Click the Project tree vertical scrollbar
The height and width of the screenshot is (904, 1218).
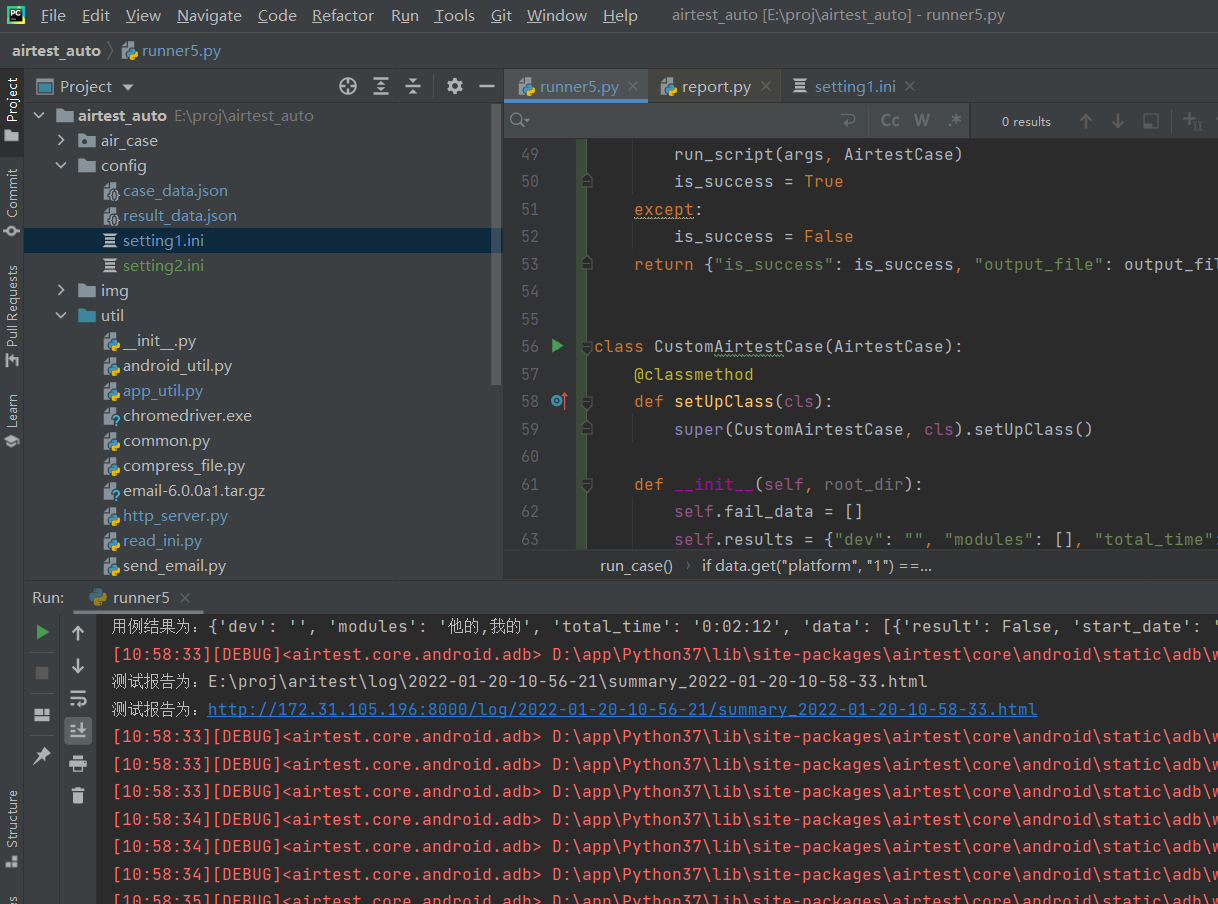tap(497, 245)
